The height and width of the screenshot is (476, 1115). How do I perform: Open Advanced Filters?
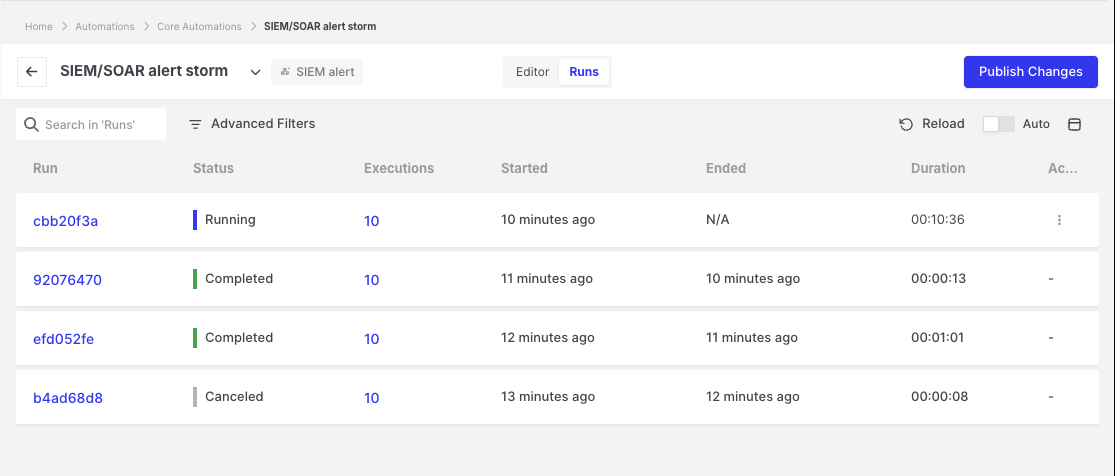point(252,124)
